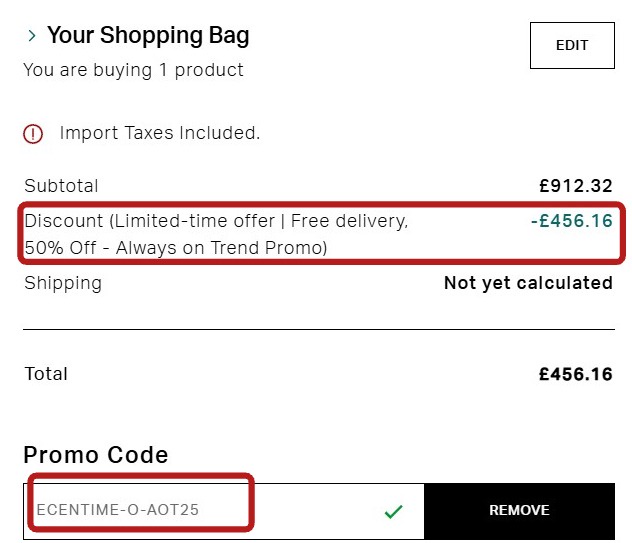Click the -£456.16 discount amount

[571, 221]
